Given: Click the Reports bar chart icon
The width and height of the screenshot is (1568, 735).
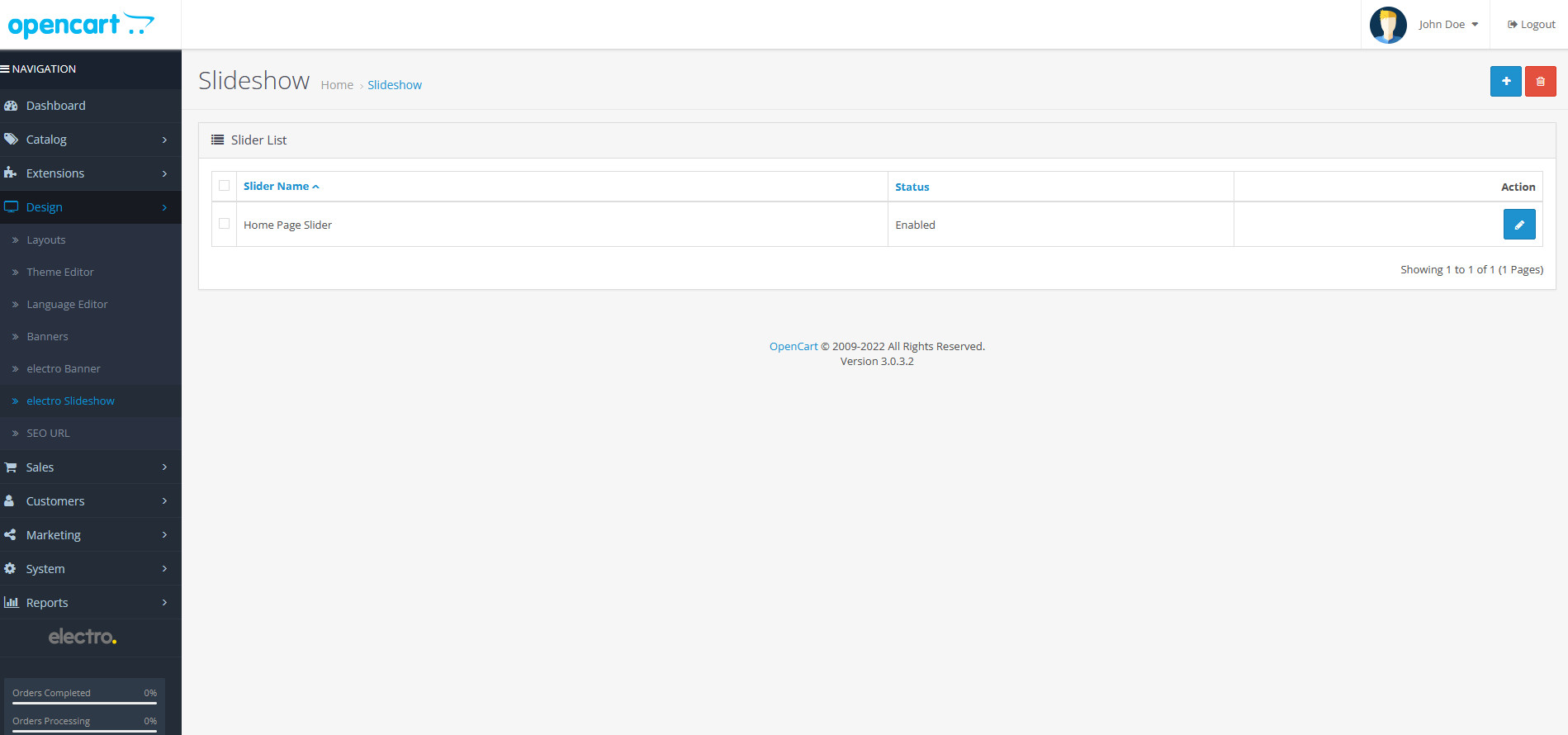Looking at the screenshot, I should pos(11,603).
